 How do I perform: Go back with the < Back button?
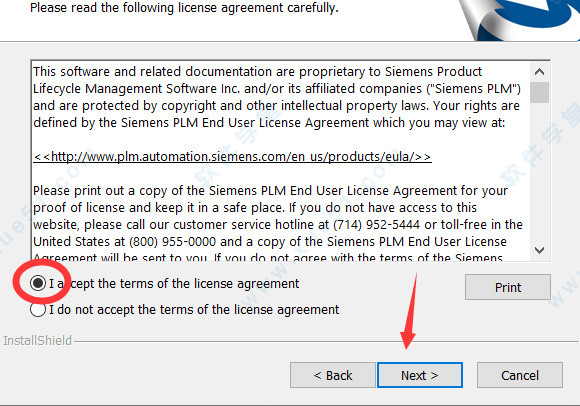click(333, 375)
